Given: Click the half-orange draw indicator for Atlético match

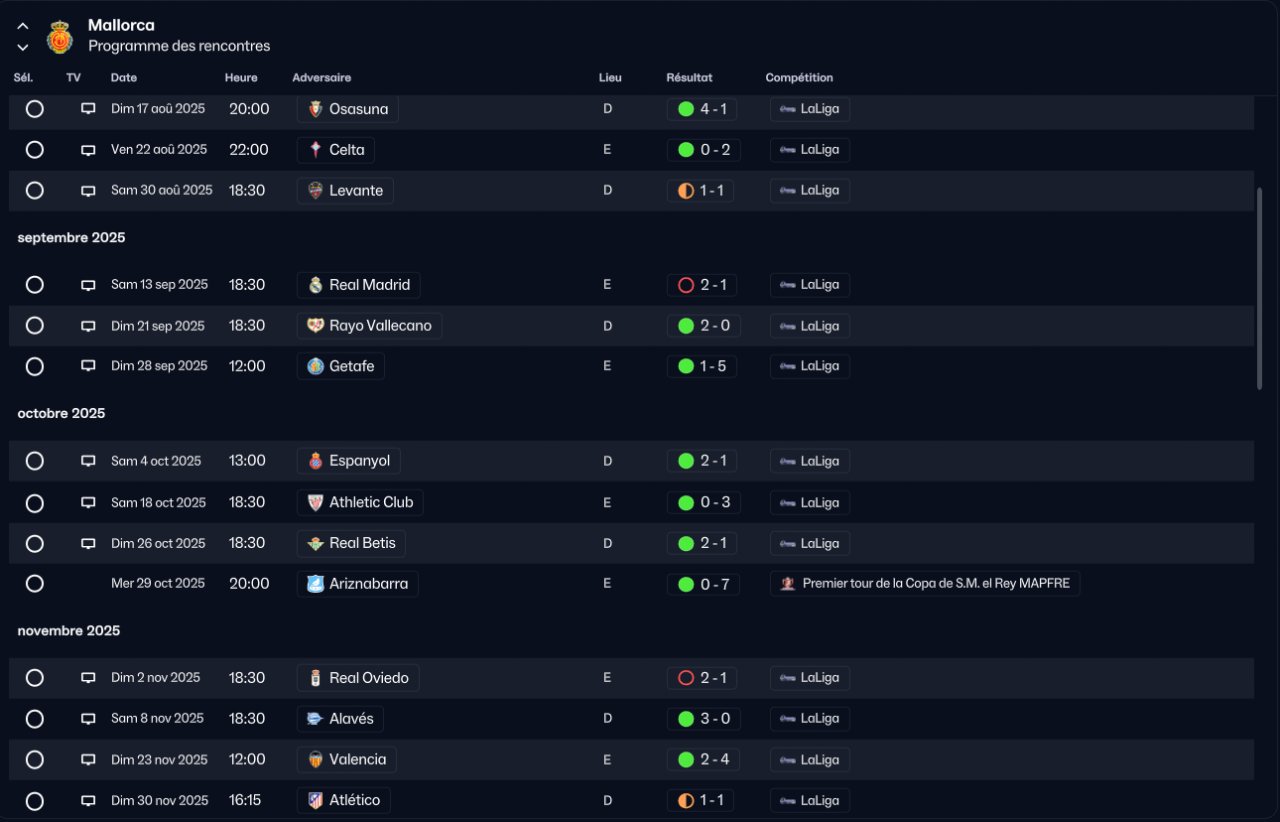Looking at the screenshot, I should [686, 801].
